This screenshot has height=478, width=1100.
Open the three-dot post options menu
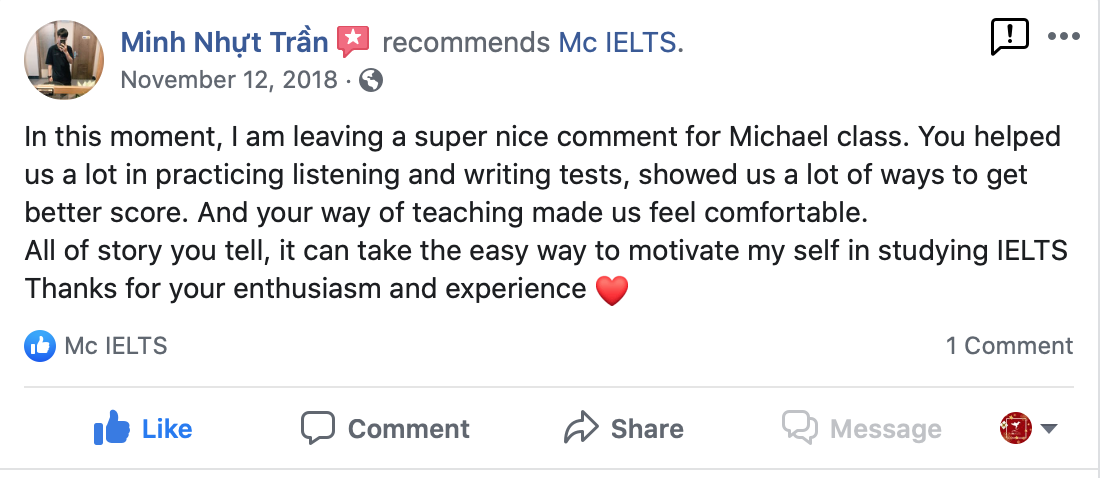tap(1064, 37)
